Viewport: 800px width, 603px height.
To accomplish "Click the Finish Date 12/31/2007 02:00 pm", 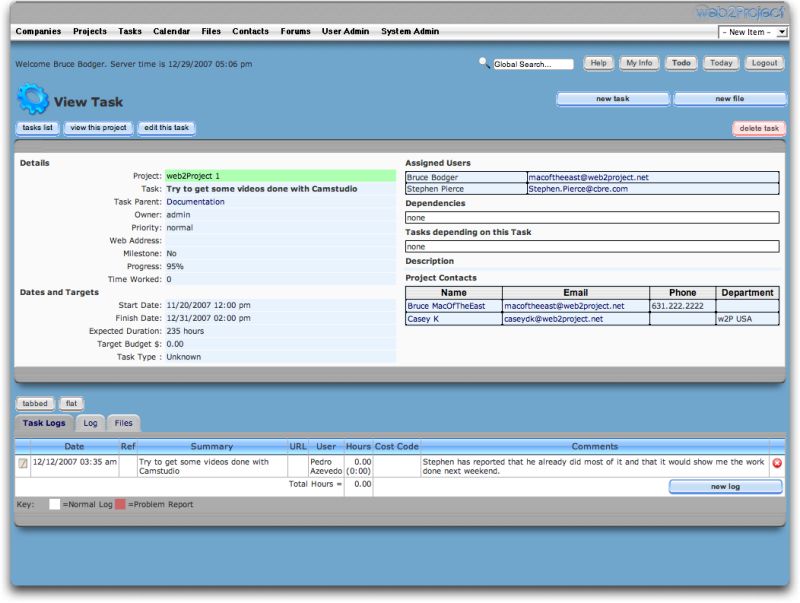I will (x=209, y=318).
